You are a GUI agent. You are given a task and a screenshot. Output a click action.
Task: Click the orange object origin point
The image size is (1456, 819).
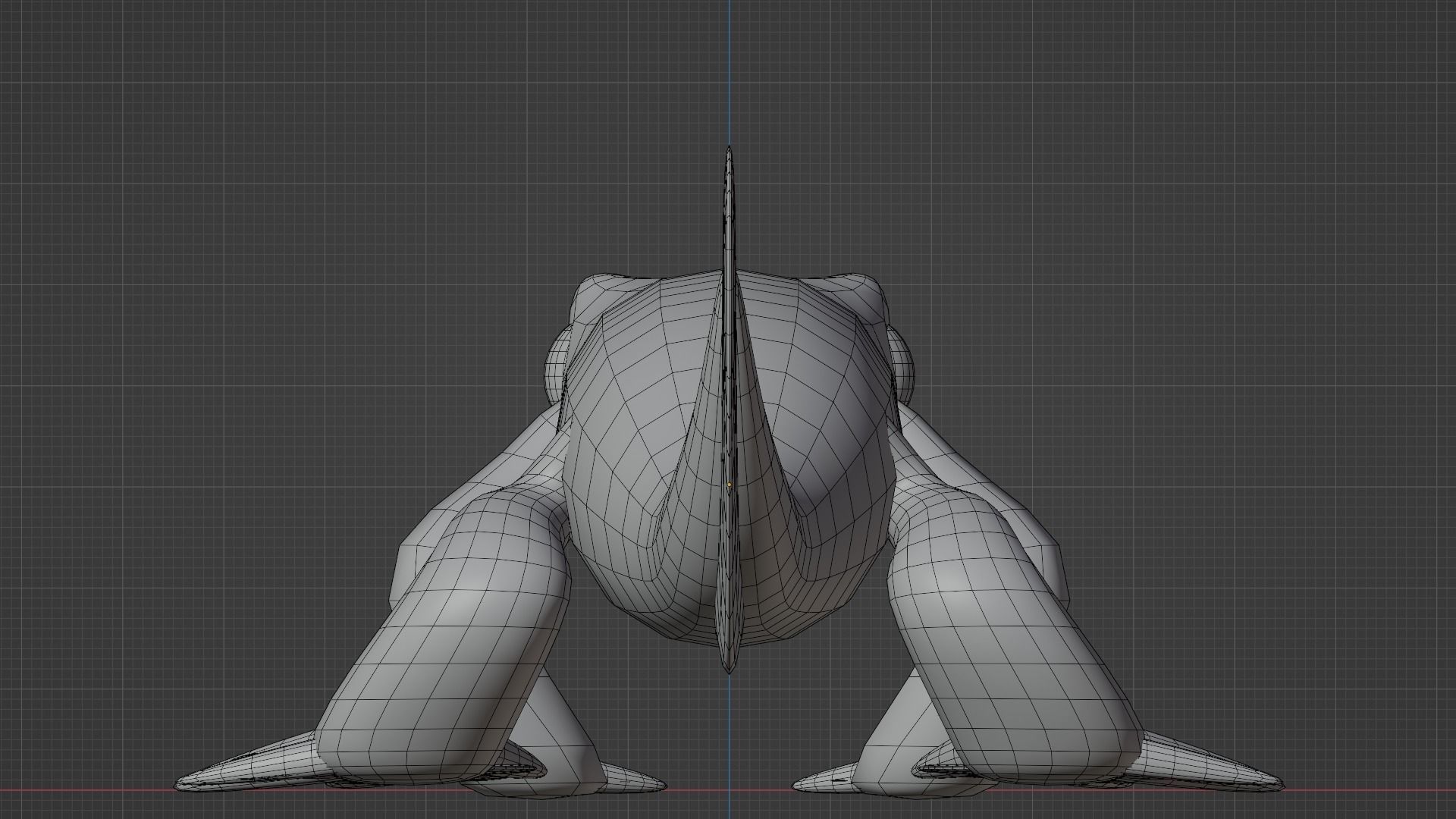730,484
